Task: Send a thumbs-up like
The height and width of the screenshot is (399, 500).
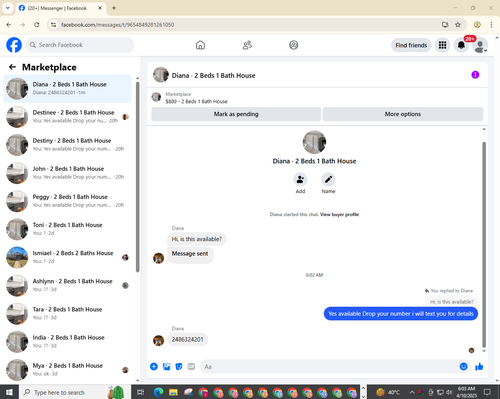Action: [479, 367]
